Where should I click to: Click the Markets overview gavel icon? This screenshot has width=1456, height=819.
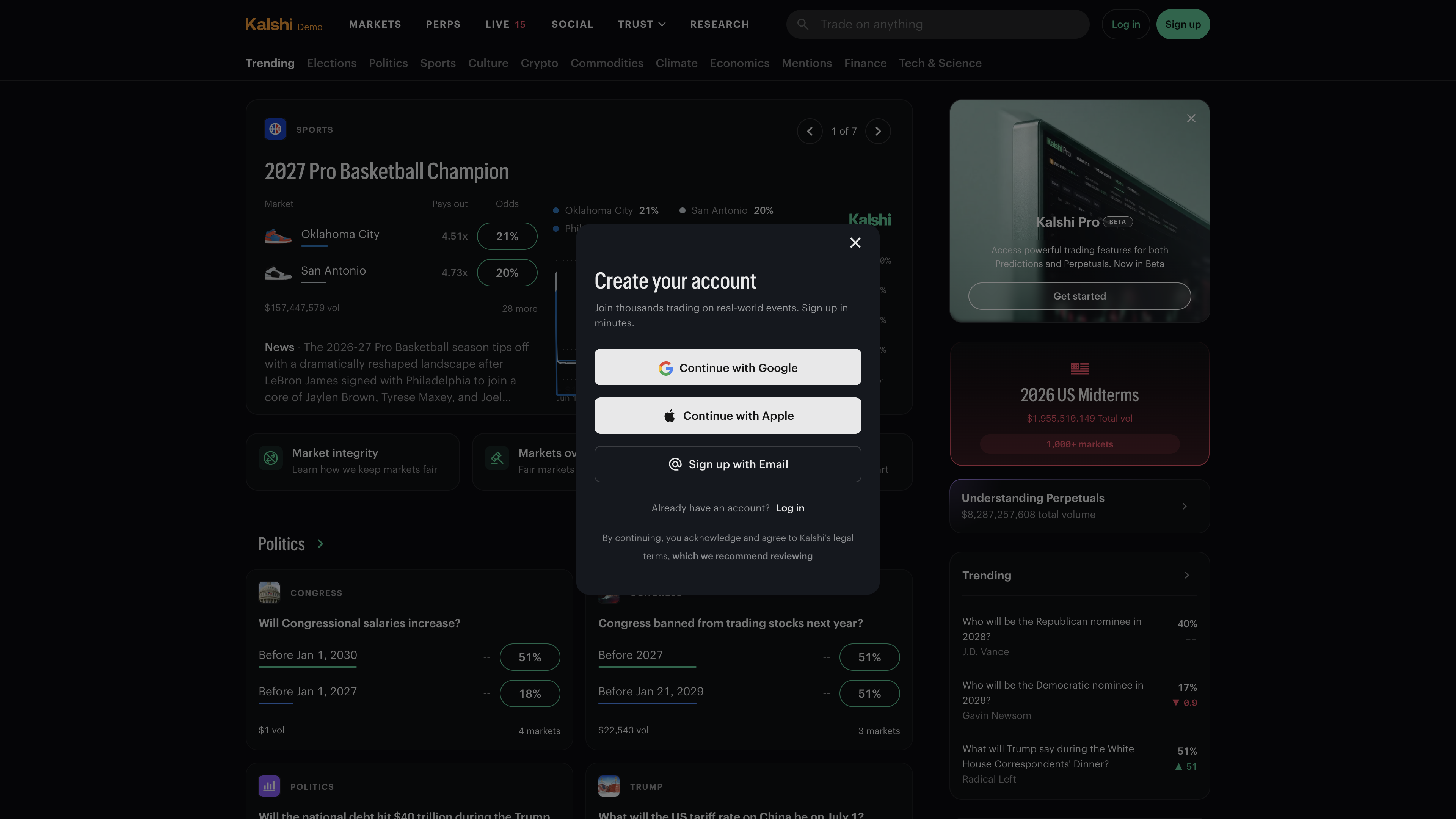[x=497, y=458]
